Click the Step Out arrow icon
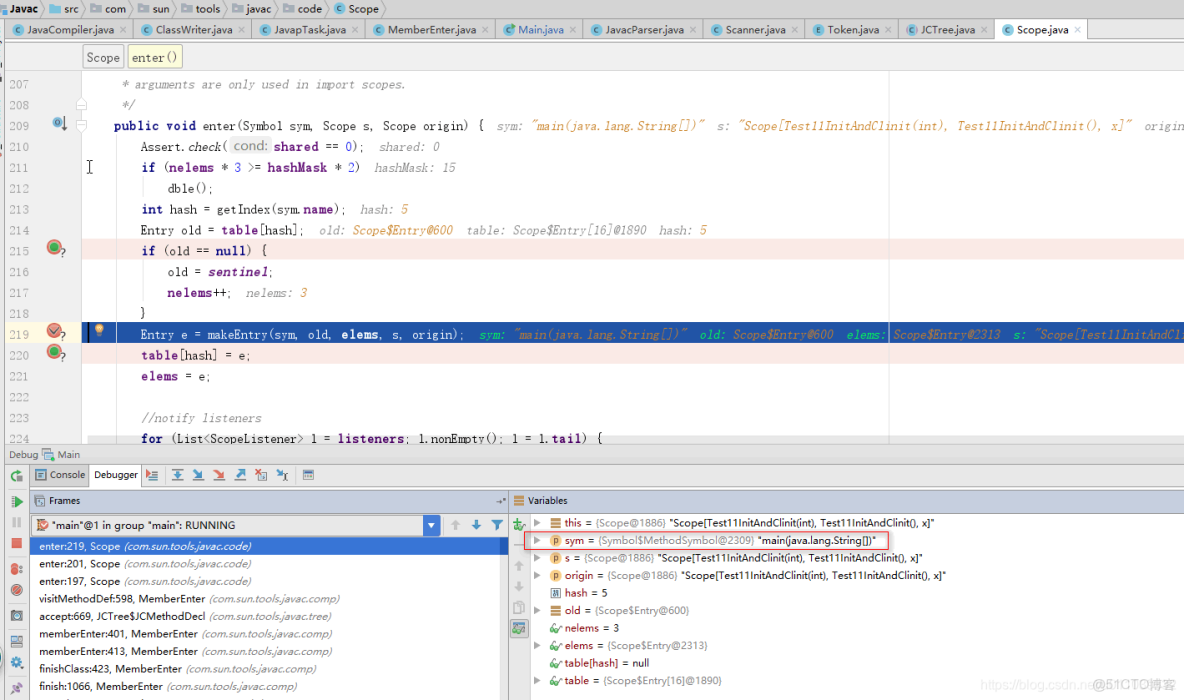Screen dimensions: 1184x700 coord(239,475)
